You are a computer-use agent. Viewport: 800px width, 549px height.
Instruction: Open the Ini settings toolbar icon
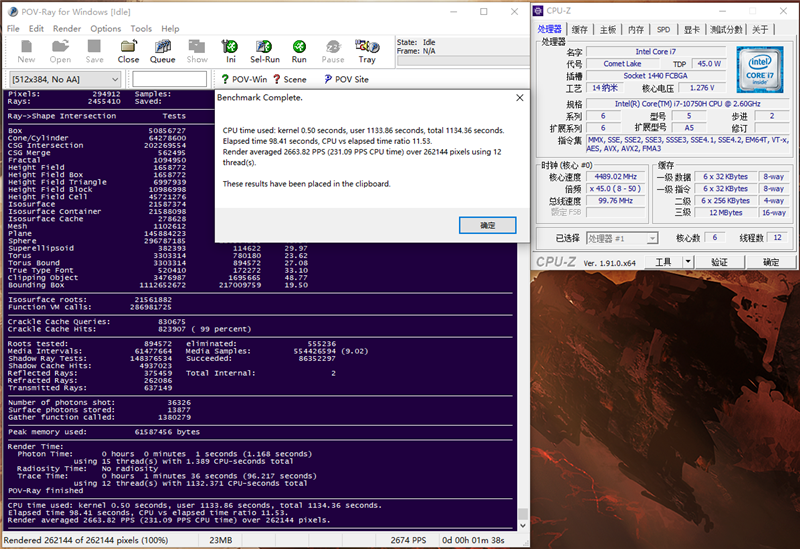click(231, 52)
